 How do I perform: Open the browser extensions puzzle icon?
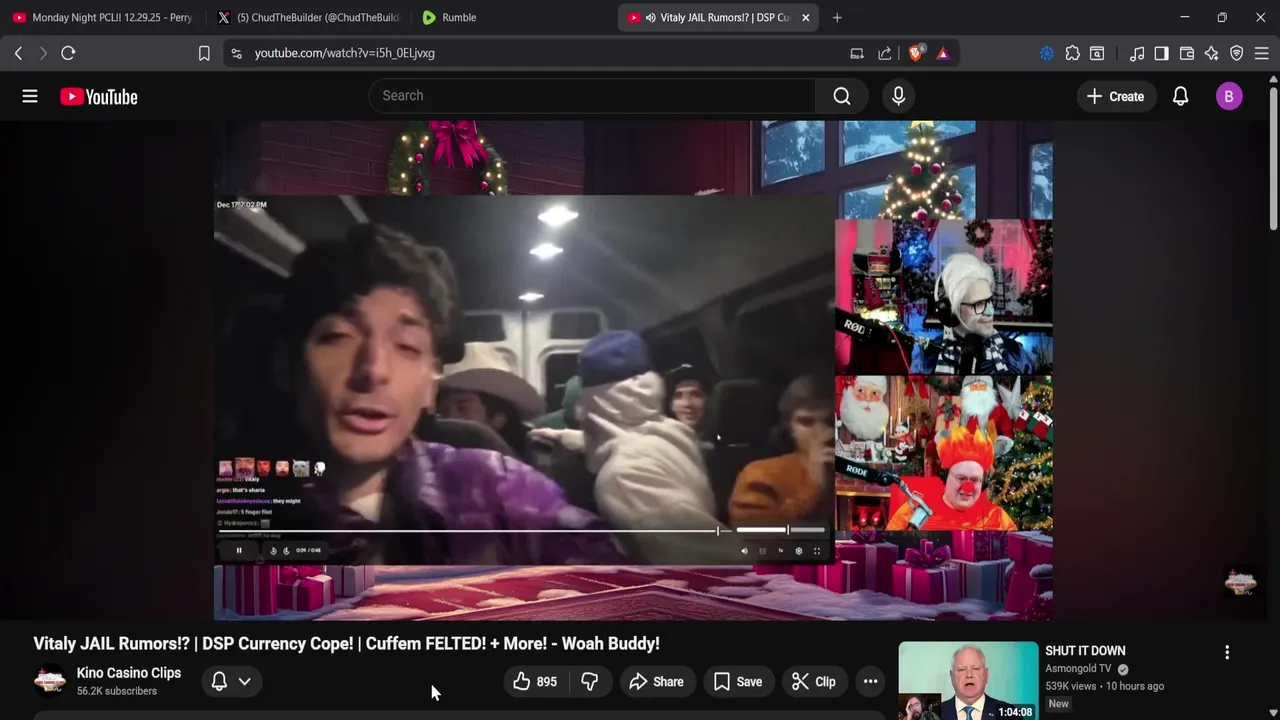[x=1072, y=53]
